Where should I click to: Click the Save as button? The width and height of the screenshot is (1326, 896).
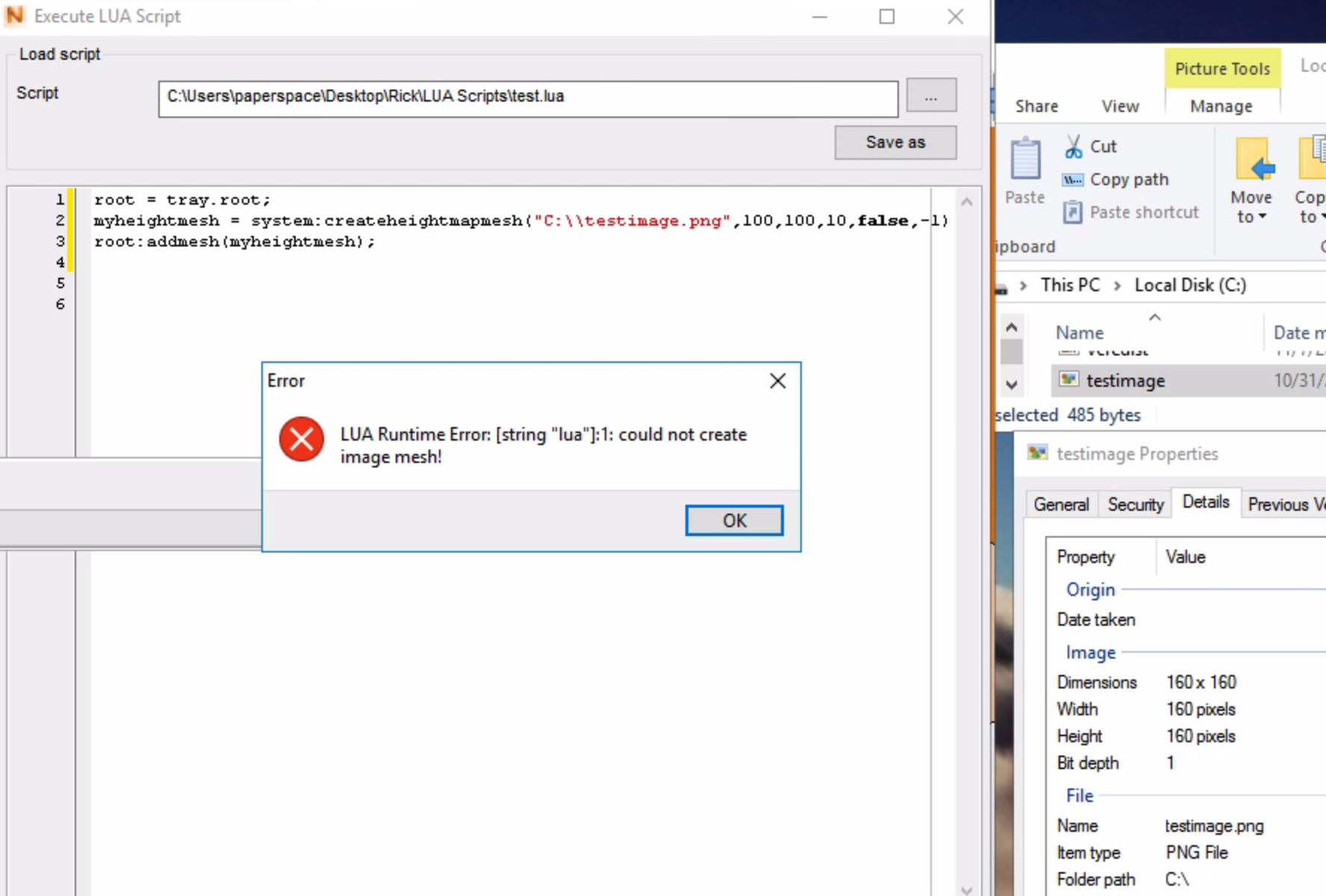coord(895,142)
